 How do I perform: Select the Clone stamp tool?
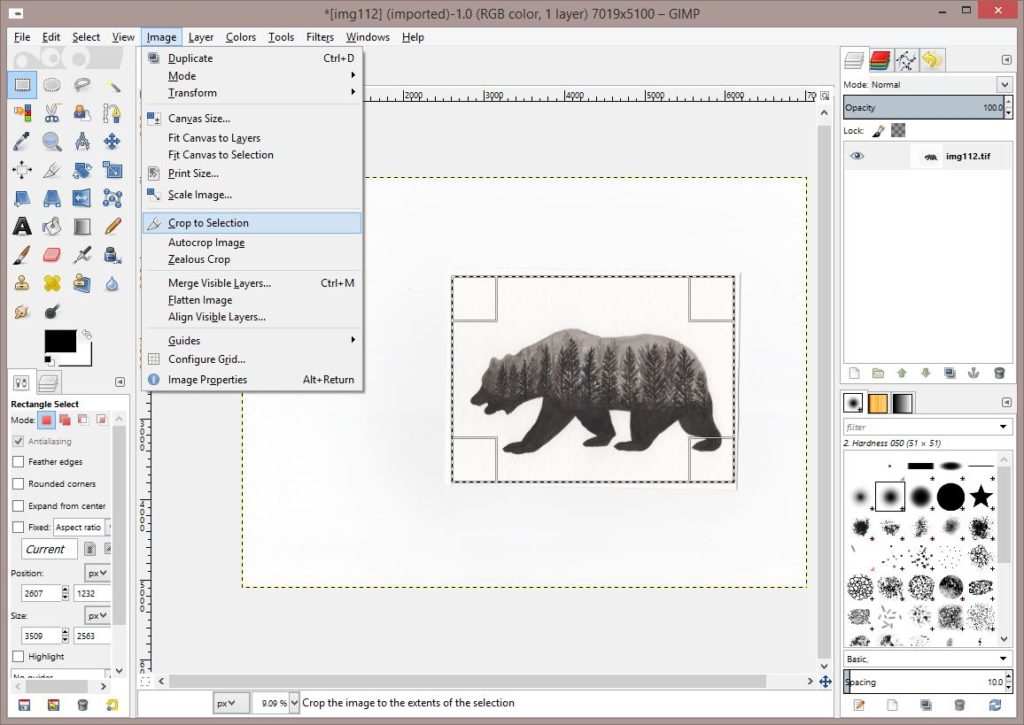[22, 283]
